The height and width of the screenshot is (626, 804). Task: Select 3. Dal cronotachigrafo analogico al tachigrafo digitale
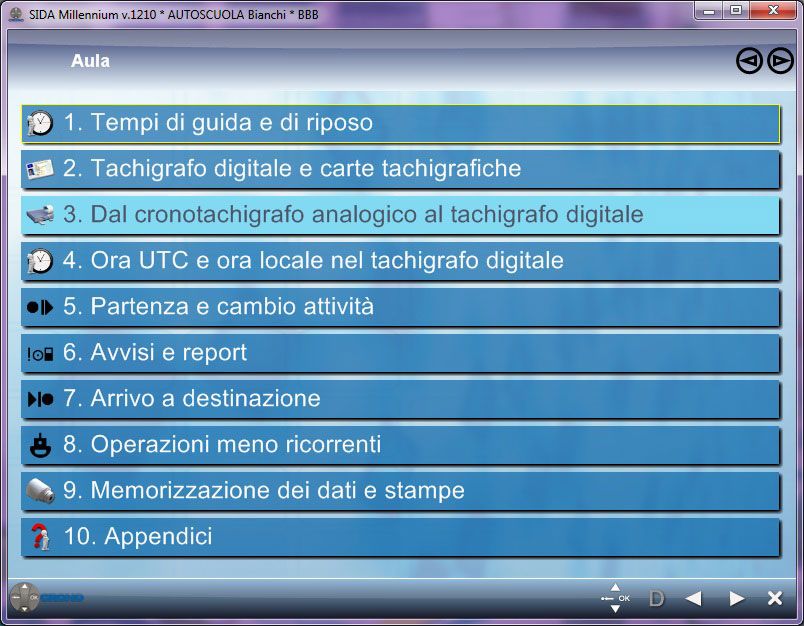click(x=400, y=215)
